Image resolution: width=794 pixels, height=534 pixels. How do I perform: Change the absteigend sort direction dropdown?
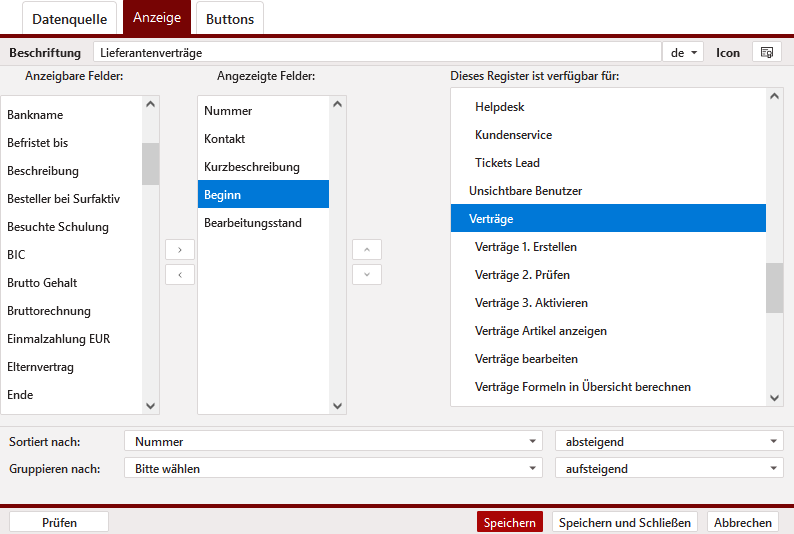669,441
